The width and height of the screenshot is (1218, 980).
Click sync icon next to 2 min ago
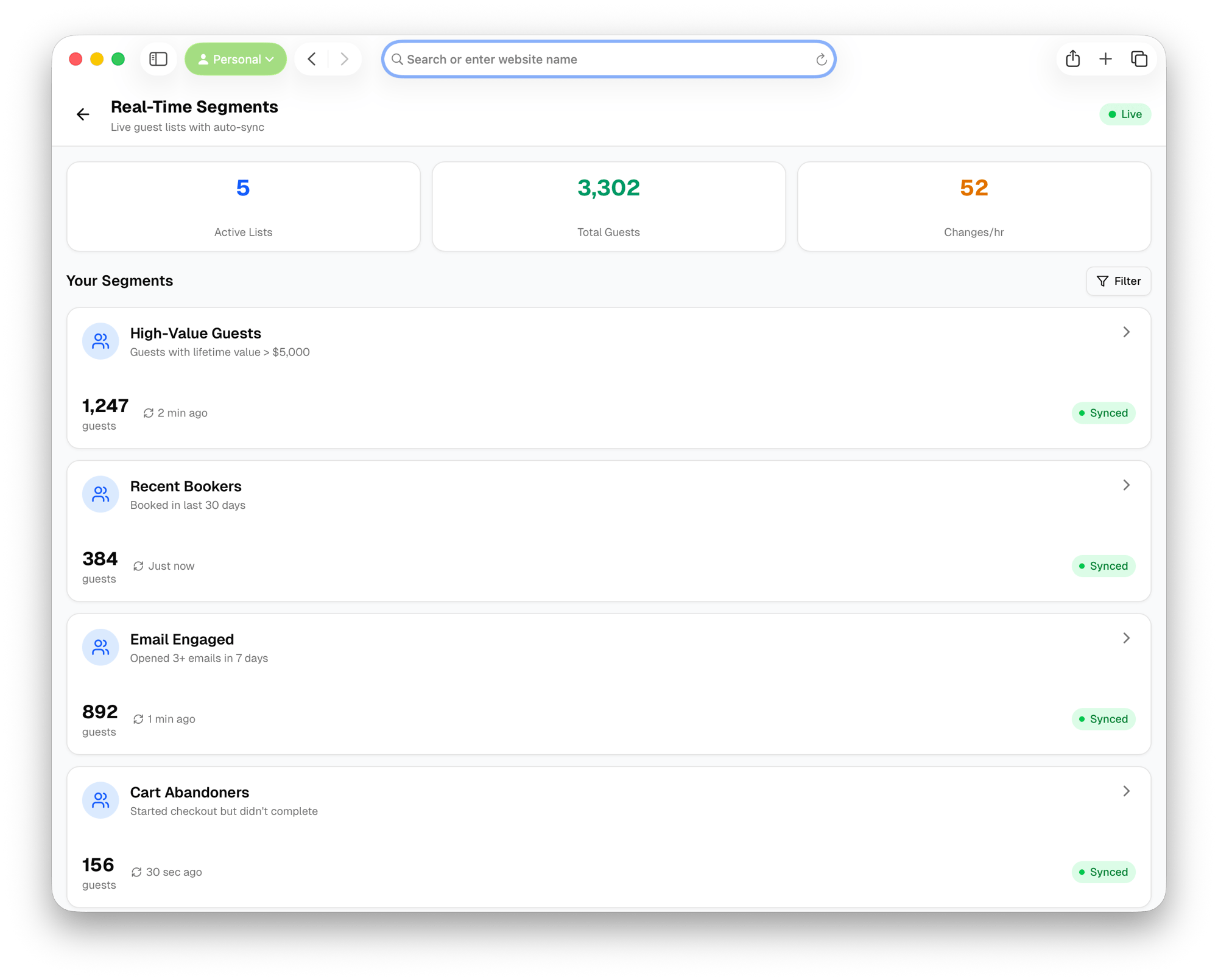148,413
